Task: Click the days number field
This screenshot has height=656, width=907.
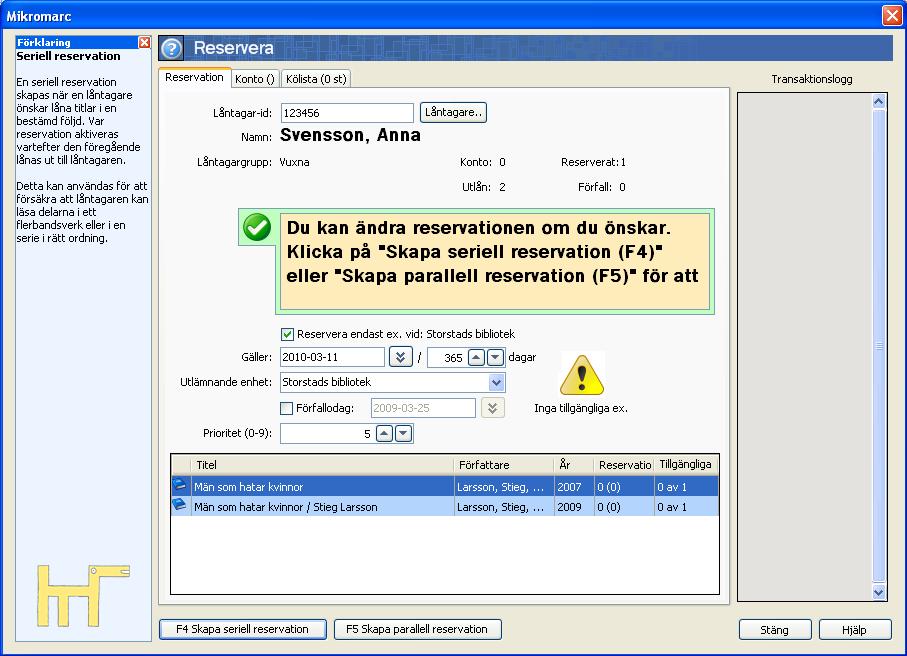Action: pos(447,358)
